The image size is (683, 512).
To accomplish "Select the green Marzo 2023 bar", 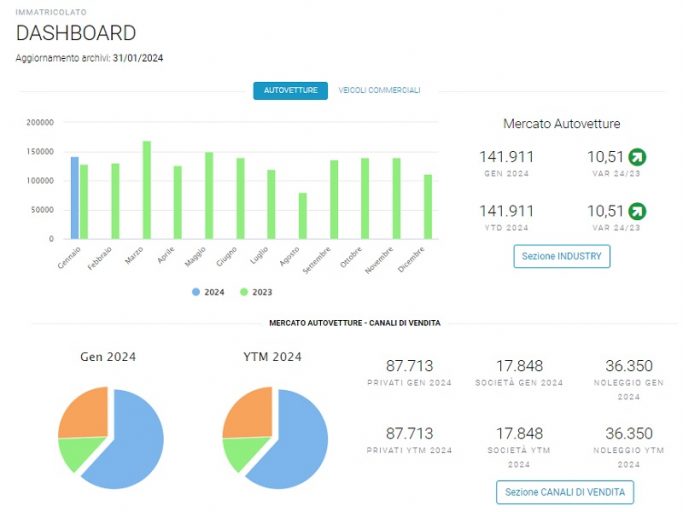I will click(147, 190).
